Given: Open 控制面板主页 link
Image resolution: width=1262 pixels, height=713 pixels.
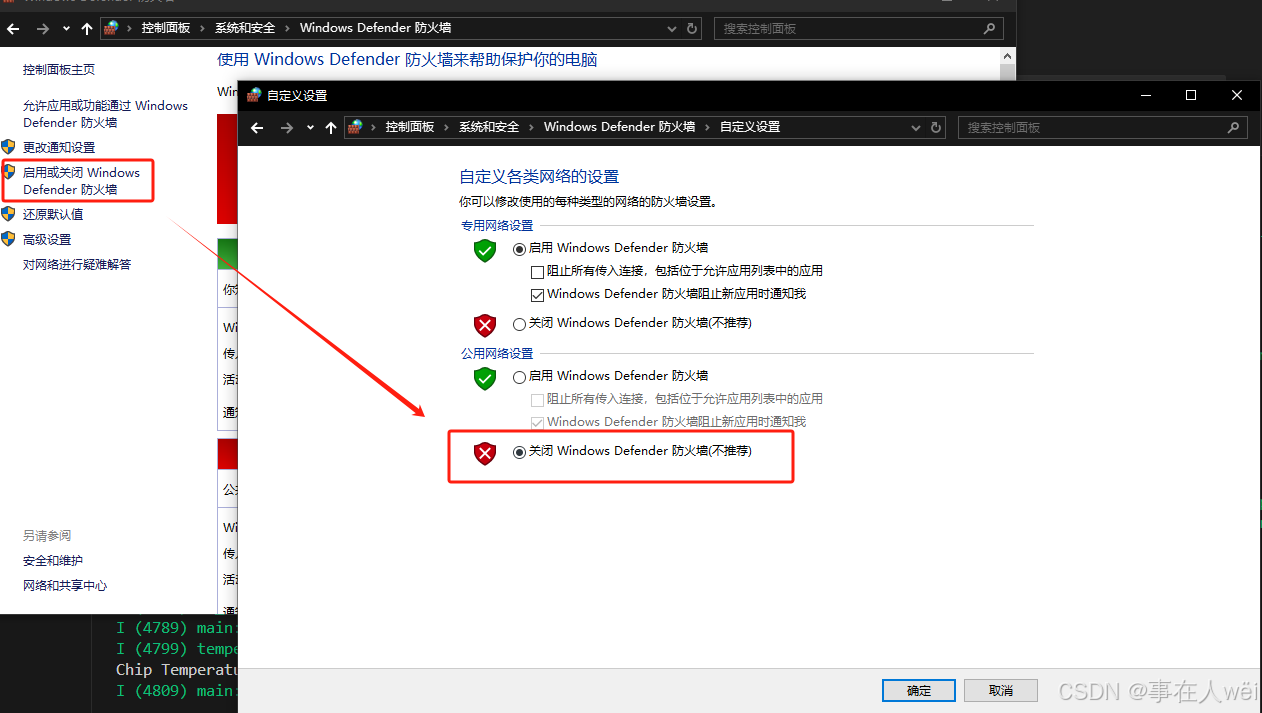Looking at the screenshot, I should pos(59,70).
